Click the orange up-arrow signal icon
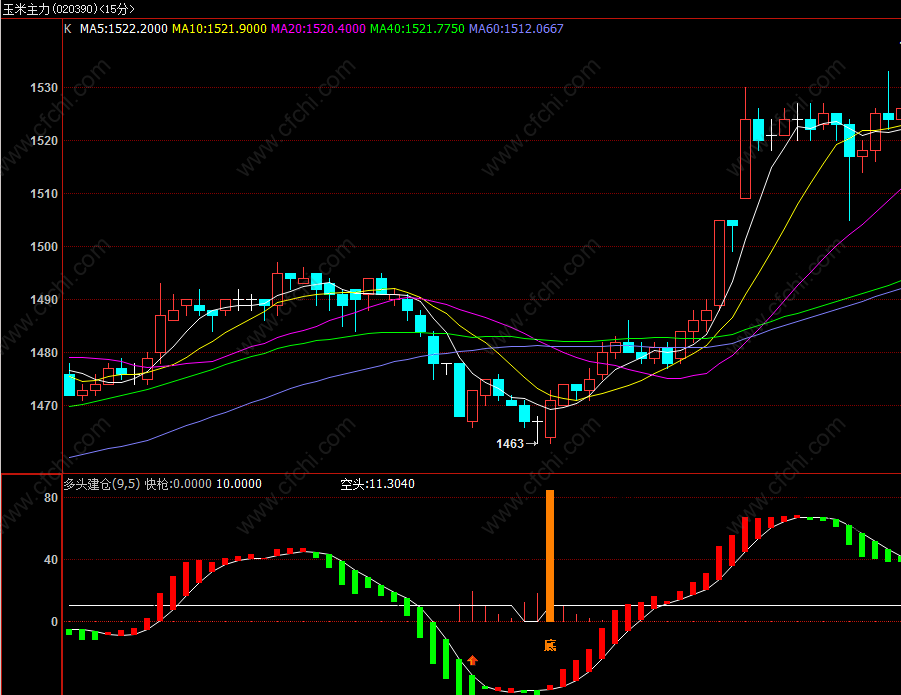This screenshot has width=901, height=695. point(472,660)
